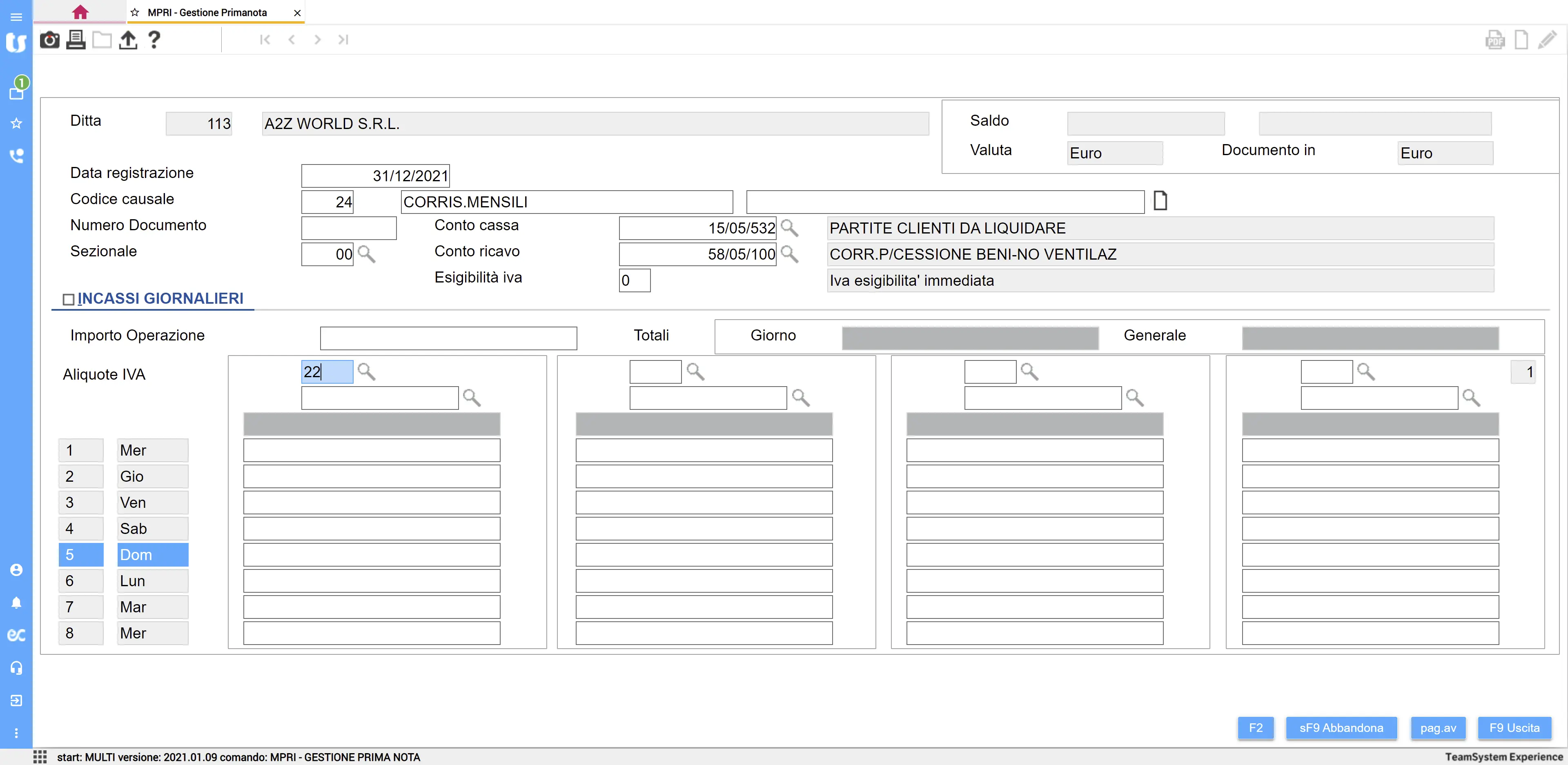Open help with the question mark icon
This screenshot has width=1568, height=765.
pos(154,40)
